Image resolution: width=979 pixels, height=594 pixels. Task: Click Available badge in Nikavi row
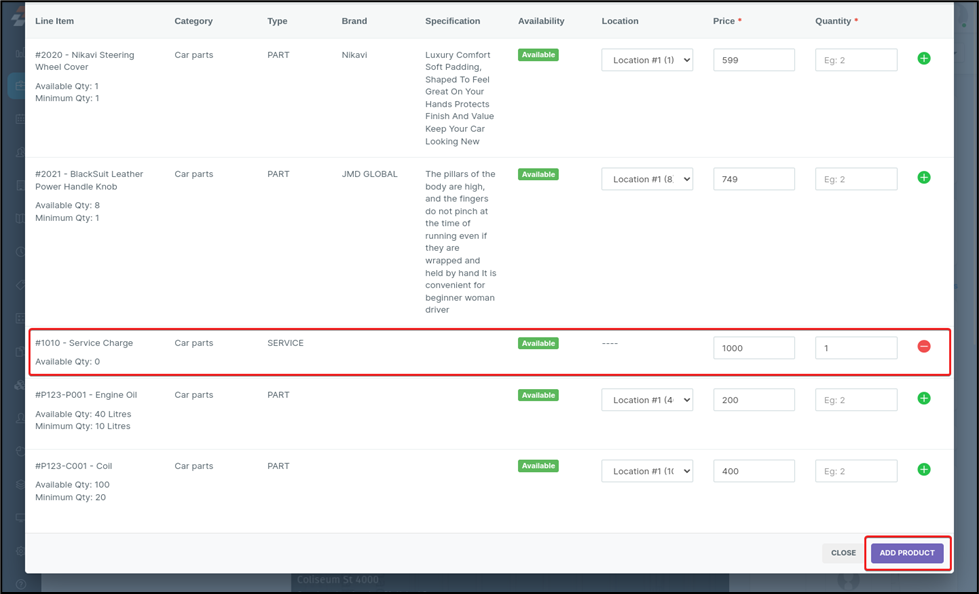click(x=538, y=55)
